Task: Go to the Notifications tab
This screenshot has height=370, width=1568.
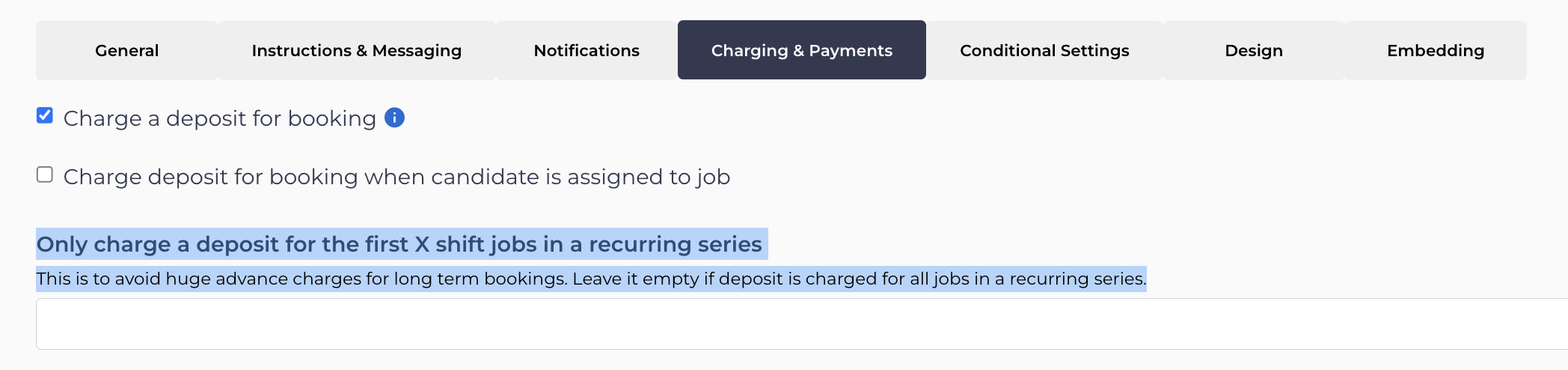Action: (x=587, y=50)
